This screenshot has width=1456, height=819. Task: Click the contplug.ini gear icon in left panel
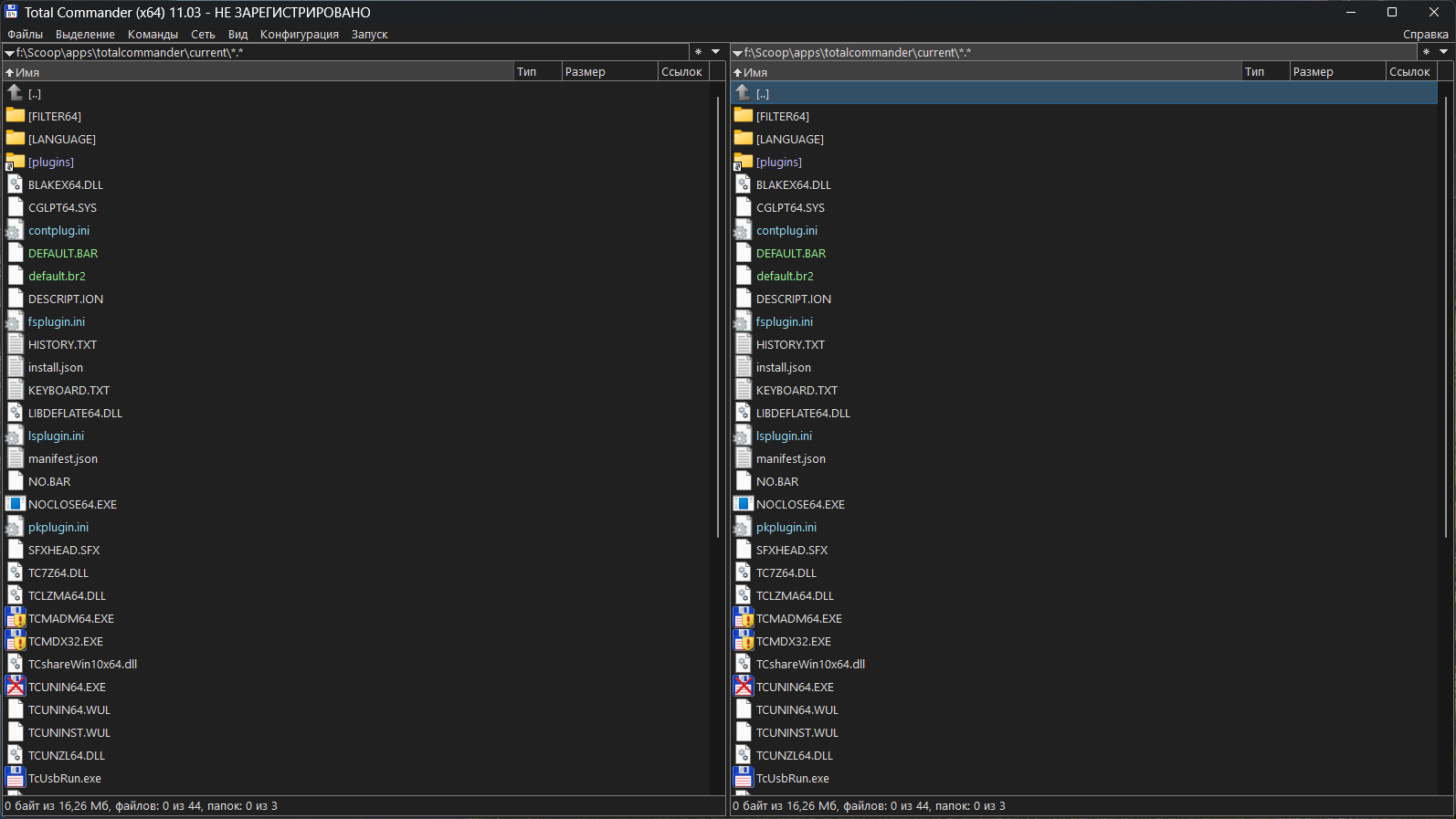click(15, 230)
